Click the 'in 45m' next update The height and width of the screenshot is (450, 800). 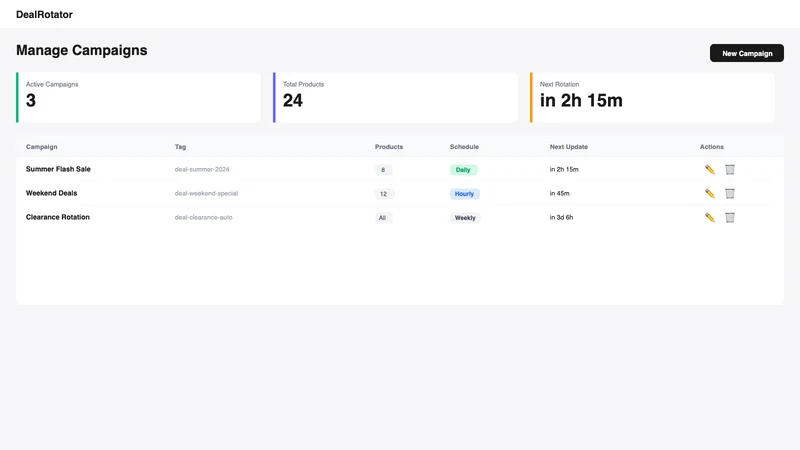560,193
